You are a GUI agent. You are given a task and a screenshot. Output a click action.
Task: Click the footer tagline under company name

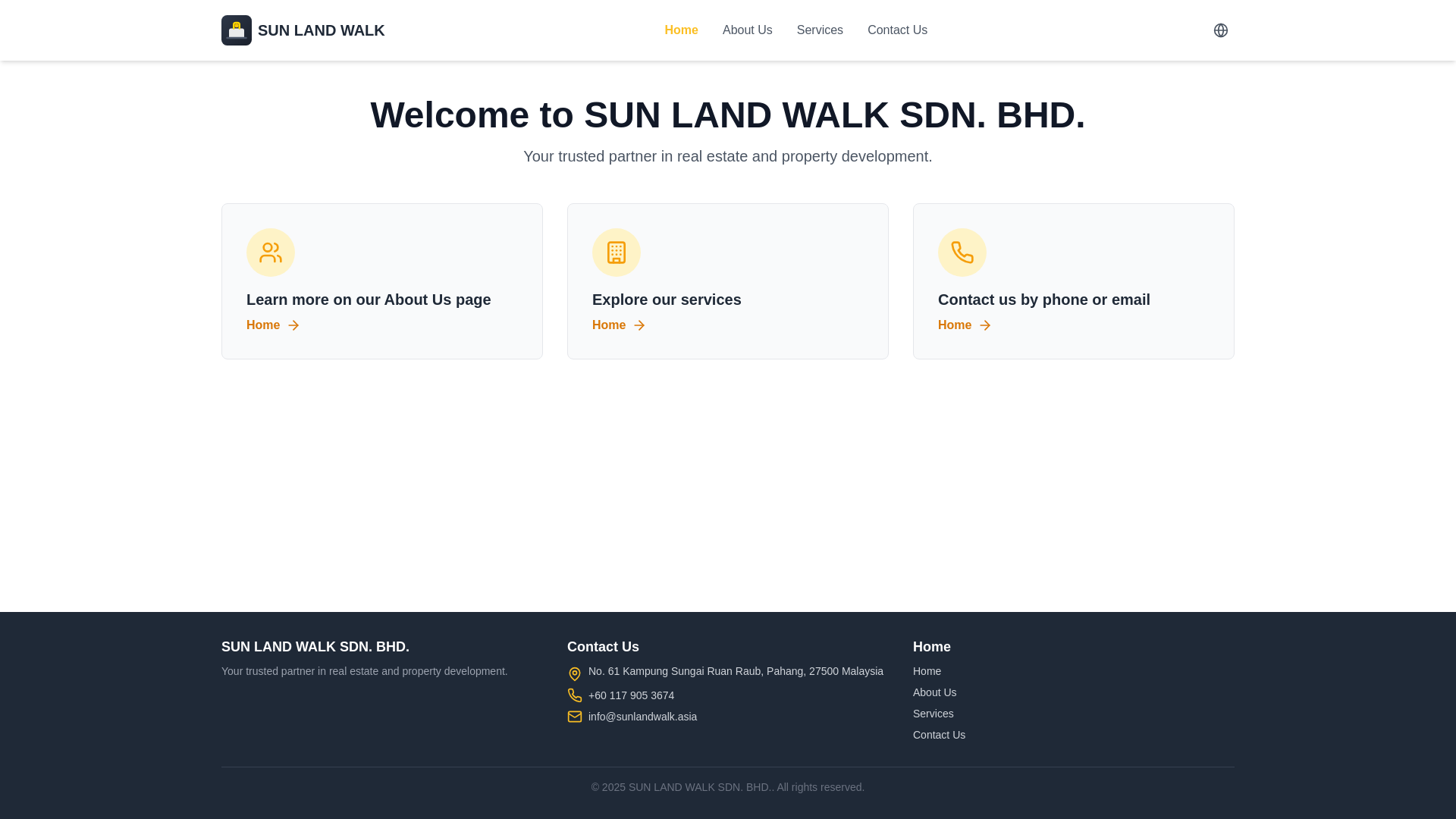coord(364,671)
